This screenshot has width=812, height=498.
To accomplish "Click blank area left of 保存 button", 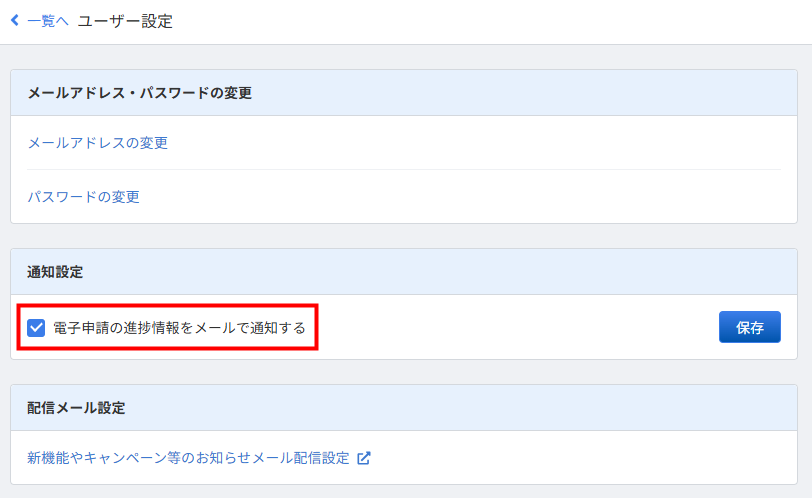I will click(x=520, y=327).
